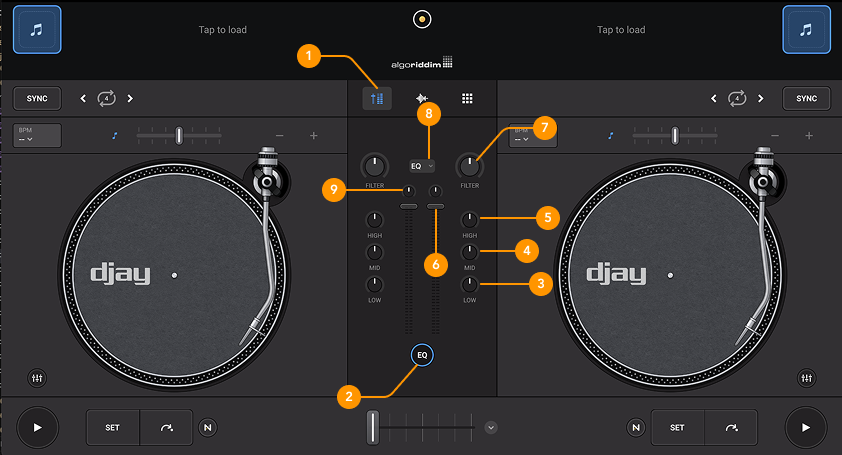Viewport: 842px width, 455px height.
Task: Toggle the N button on right deck
Action: [636, 428]
